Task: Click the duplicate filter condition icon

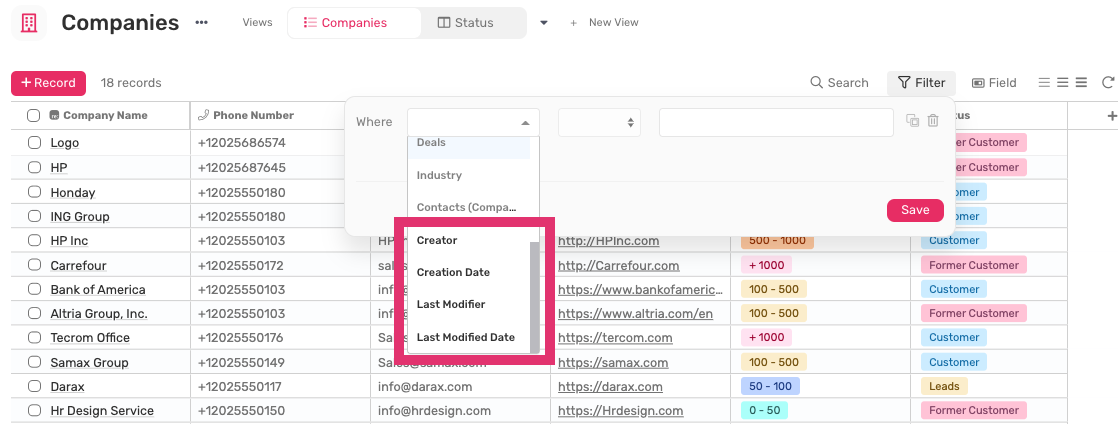Action: coord(913,121)
